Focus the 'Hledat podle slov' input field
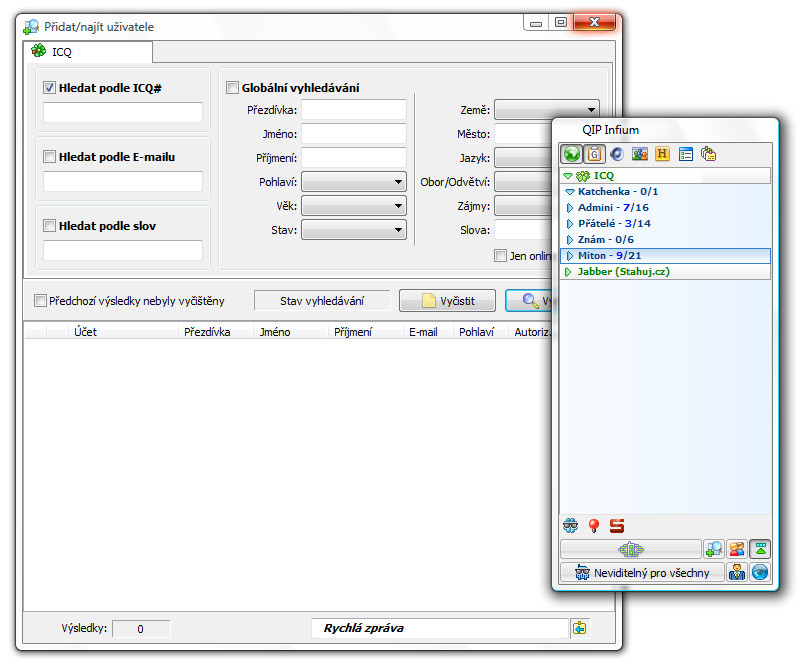Screen dimensions: 798x671 (123, 250)
